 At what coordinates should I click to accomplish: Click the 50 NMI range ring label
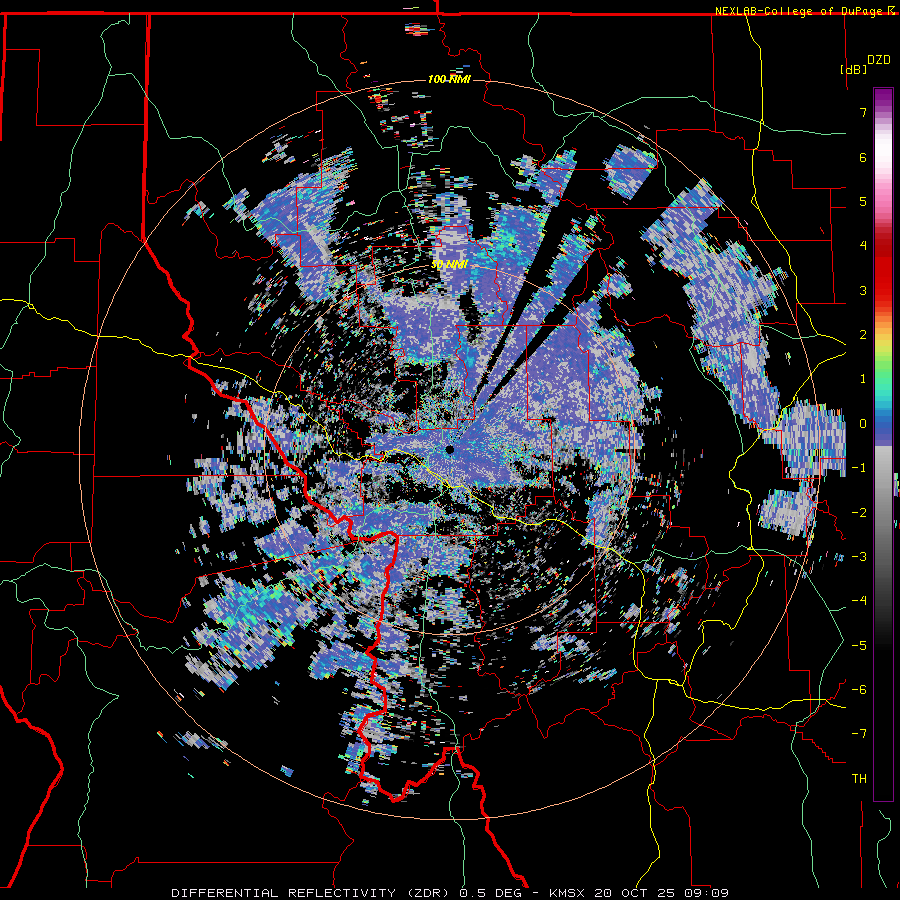[449, 265]
